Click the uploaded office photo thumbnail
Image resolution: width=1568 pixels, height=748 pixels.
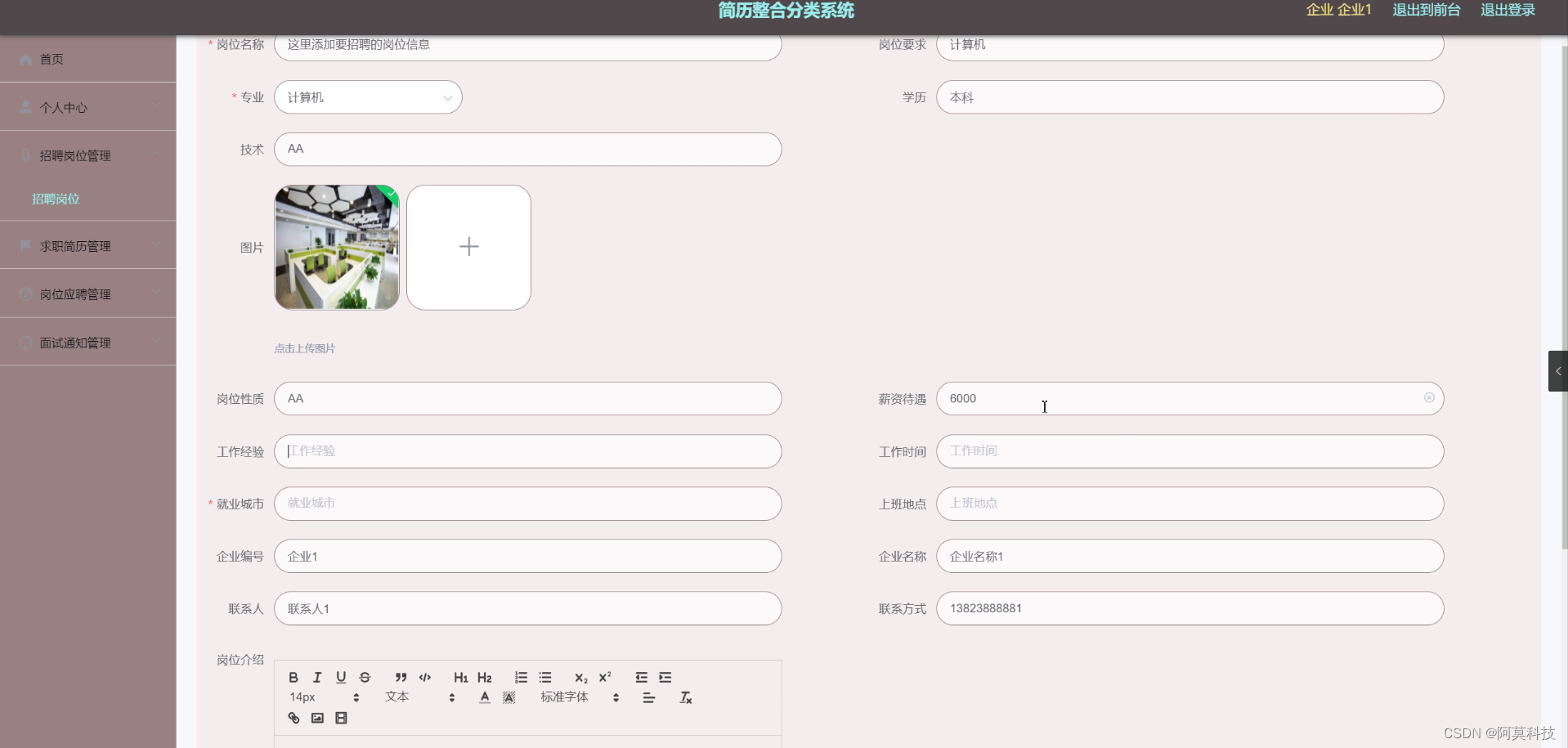coord(336,247)
